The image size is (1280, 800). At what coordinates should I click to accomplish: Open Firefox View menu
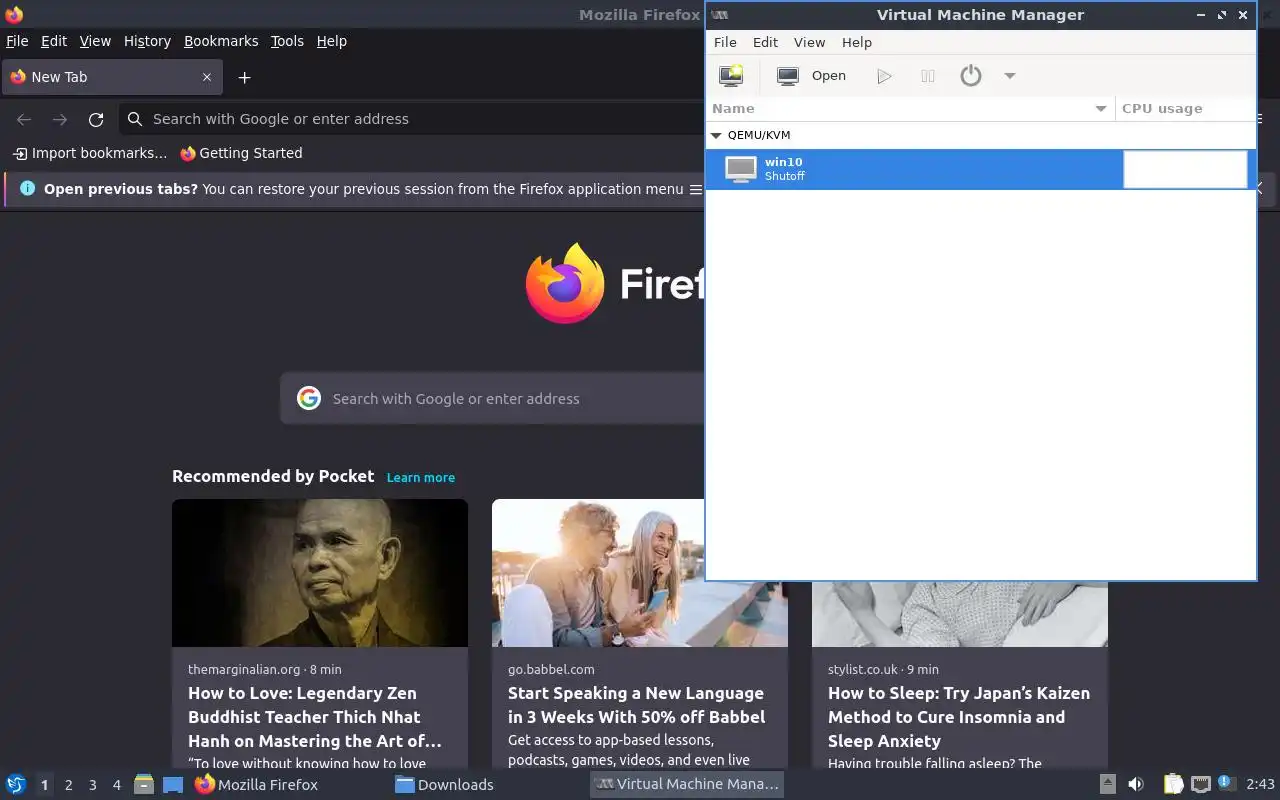[x=95, y=41]
